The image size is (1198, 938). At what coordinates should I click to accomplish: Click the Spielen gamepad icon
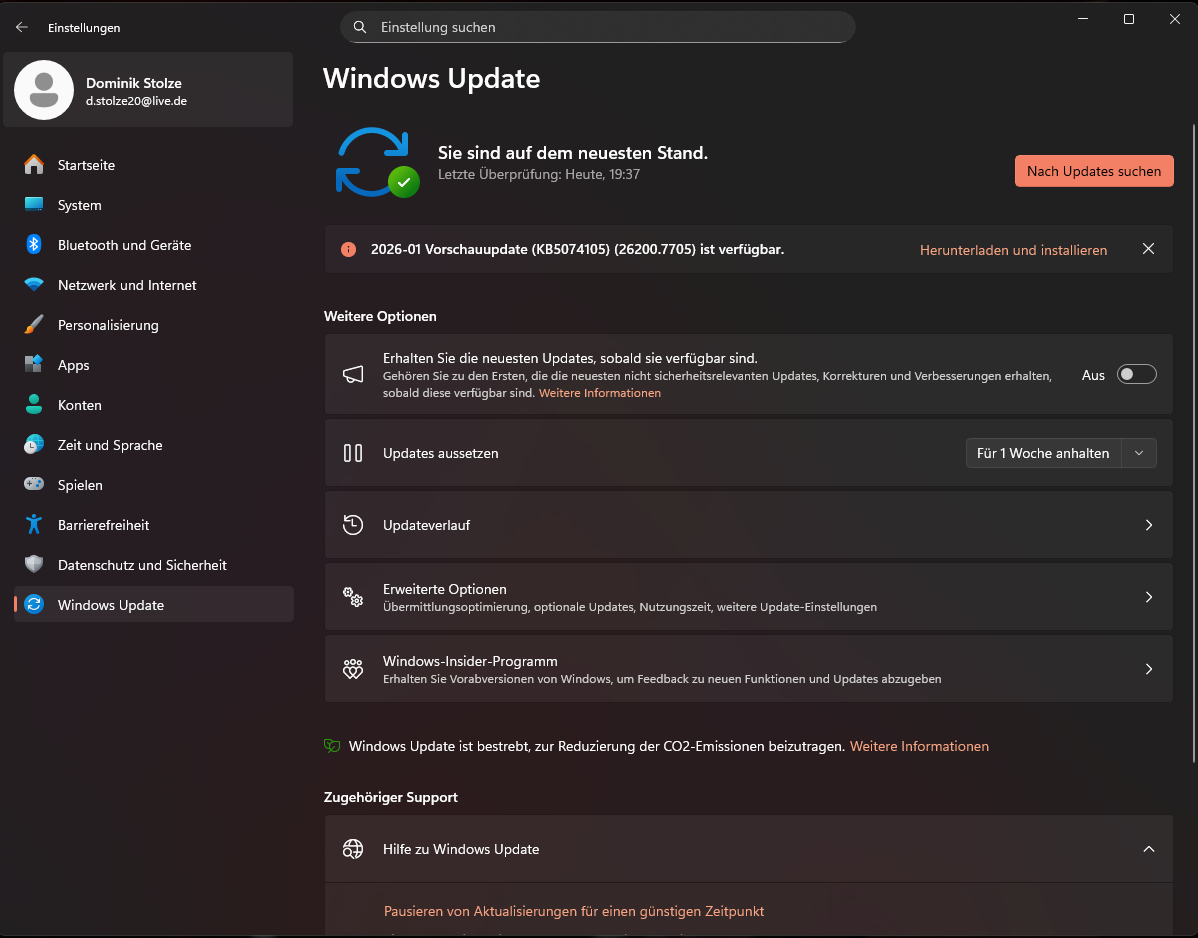34,484
